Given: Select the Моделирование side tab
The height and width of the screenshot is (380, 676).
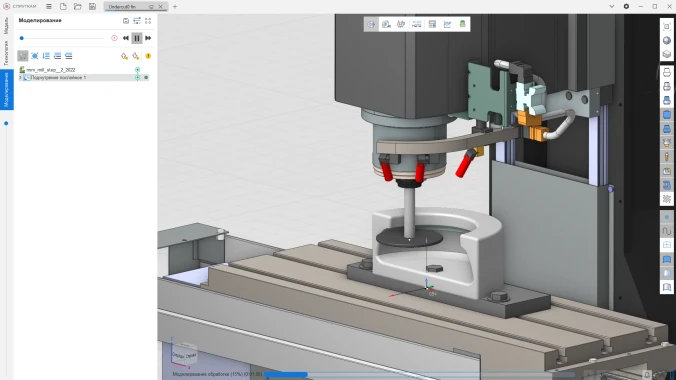Looking at the screenshot, I should tap(6, 90).
